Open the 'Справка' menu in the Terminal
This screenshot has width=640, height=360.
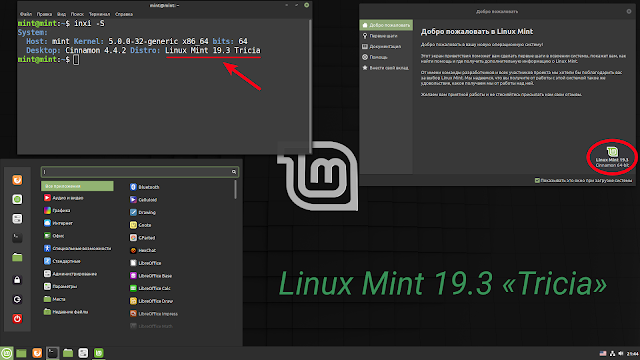124,14
